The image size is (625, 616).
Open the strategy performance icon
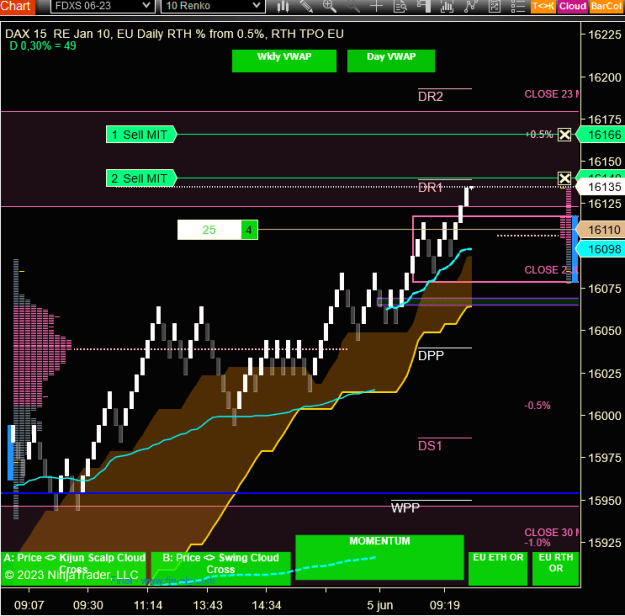pos(494,6)
